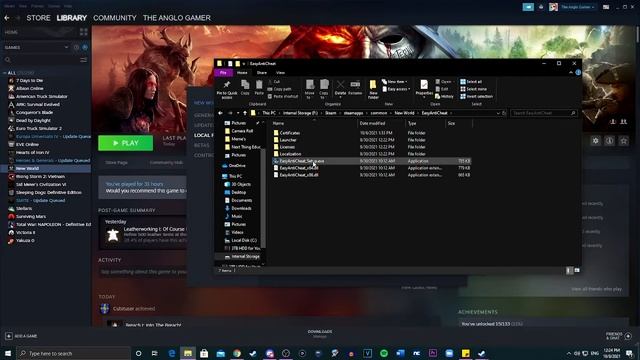Open the COMMUNITY menu in Steam
Screen dimensions: 640x360
pyautogui.click(x=115, y=18)
